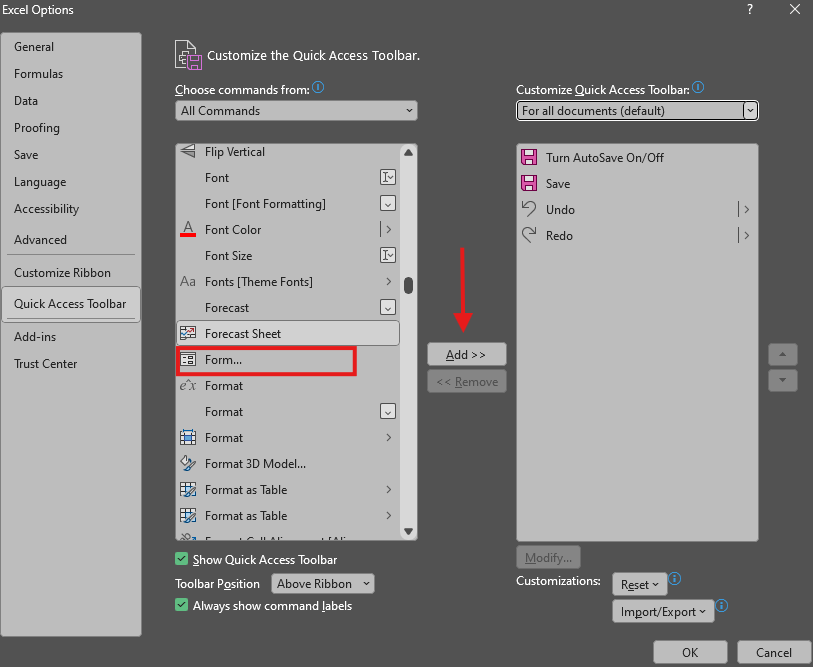
Task: Open the Customize Ribbon section
Action: coord(62,273)
